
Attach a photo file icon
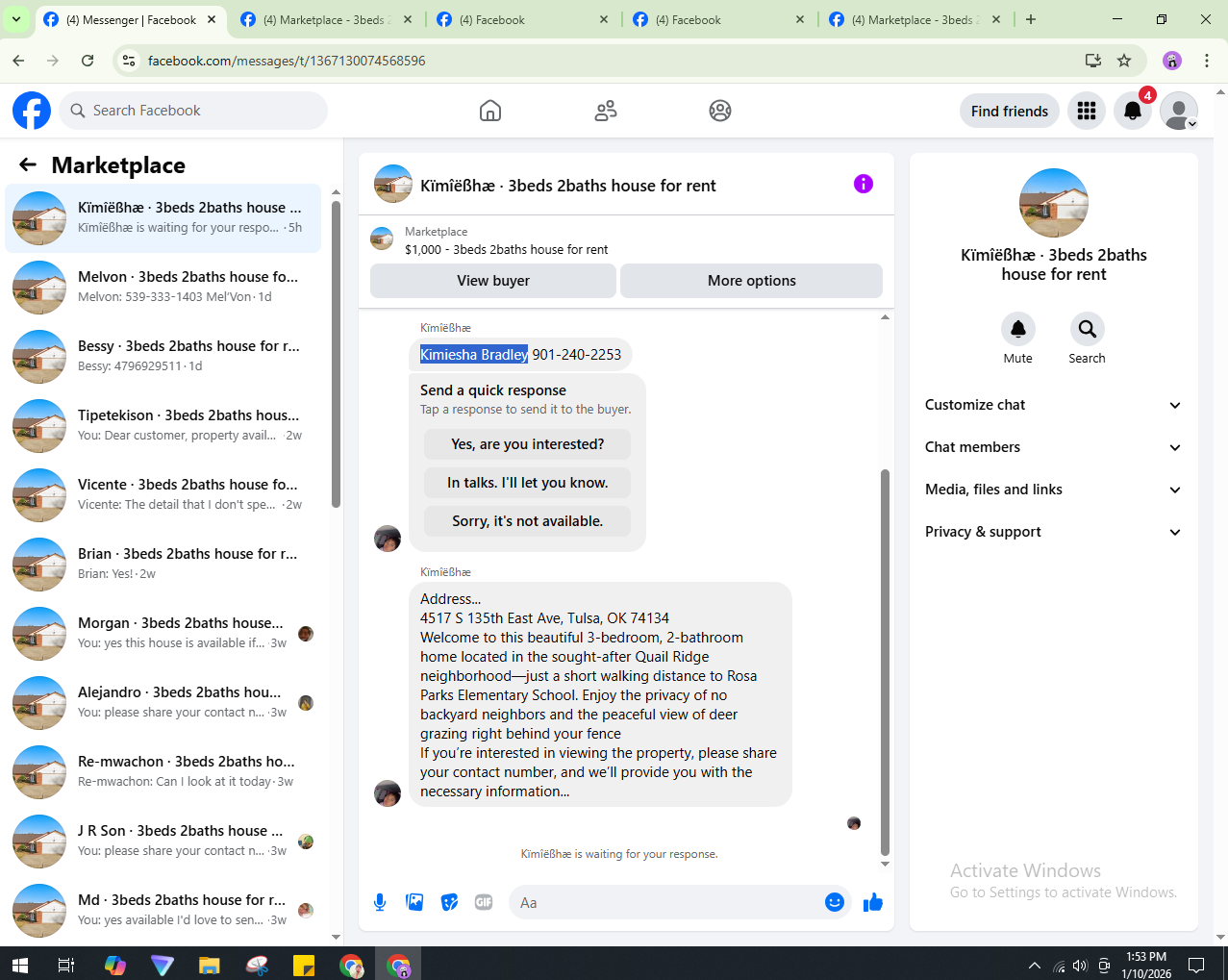point(414,902)
